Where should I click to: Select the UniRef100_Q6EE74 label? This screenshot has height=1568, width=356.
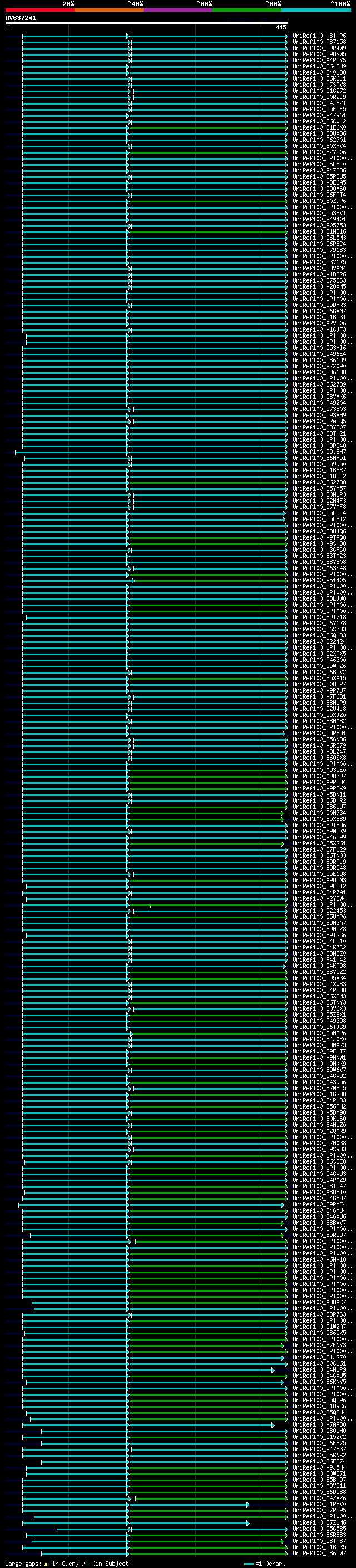[x=319, y=1461]
